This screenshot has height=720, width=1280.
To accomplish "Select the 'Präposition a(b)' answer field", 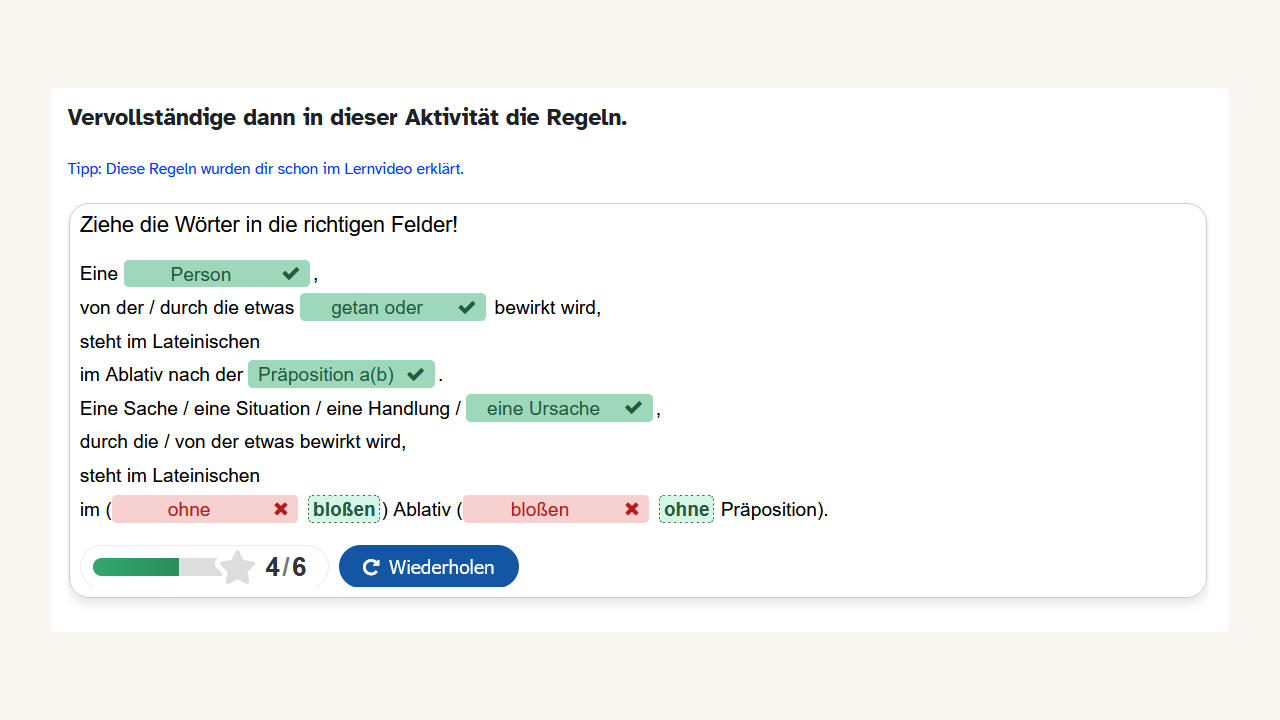I will (x=326, y=375).
